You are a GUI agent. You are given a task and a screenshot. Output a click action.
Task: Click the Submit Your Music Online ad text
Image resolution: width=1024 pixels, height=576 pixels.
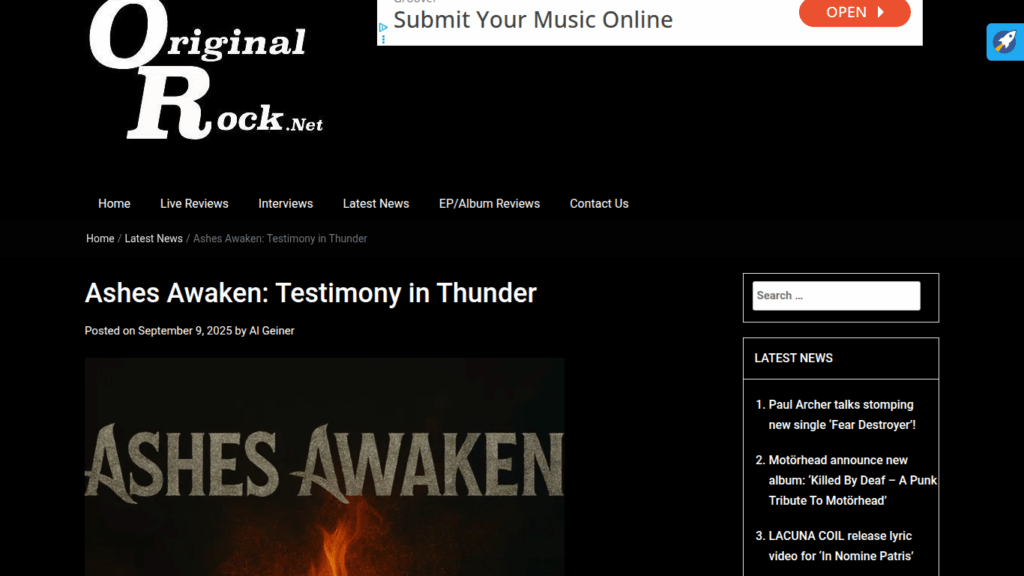pyautogui.click(x=533, y=20)
